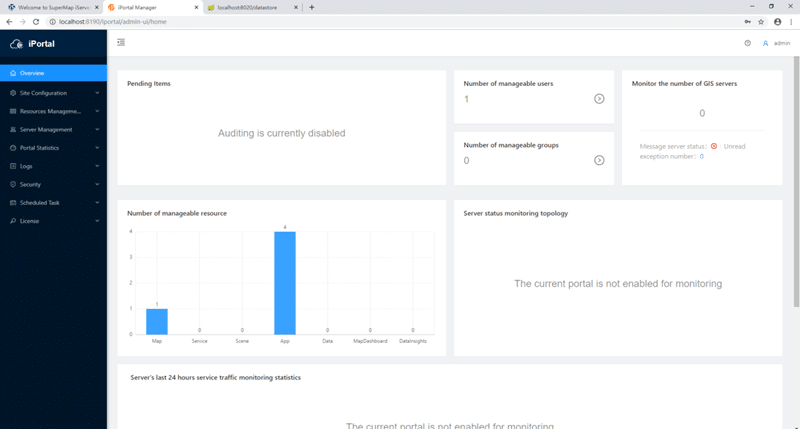Open the browser profile icon
Viewport: 800px width, 429px height.
778,22
